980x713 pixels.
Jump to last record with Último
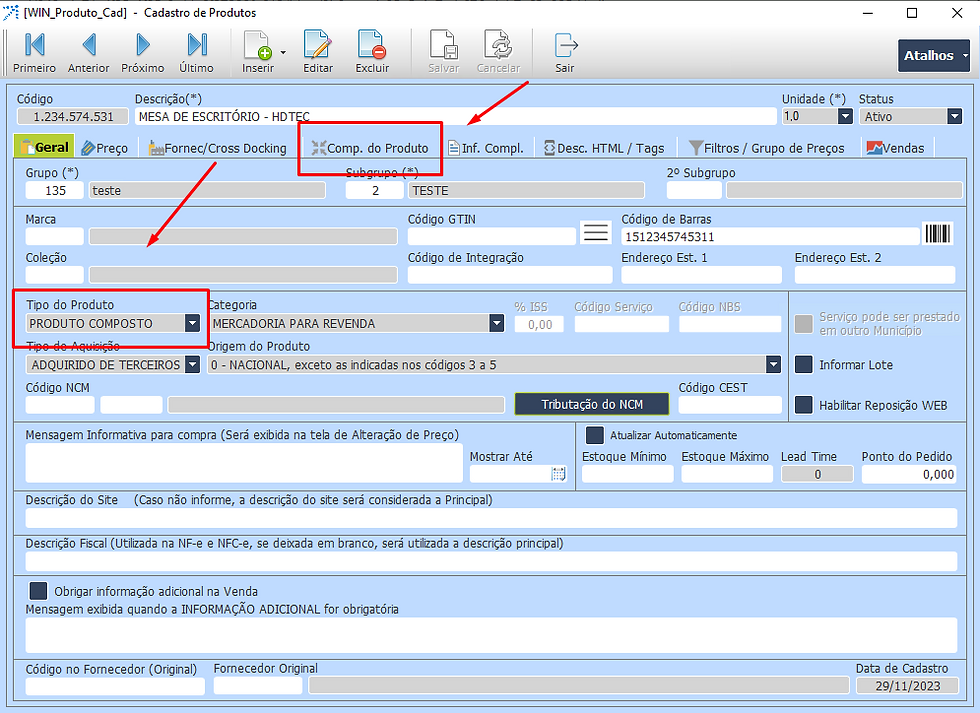click(196, 52)
